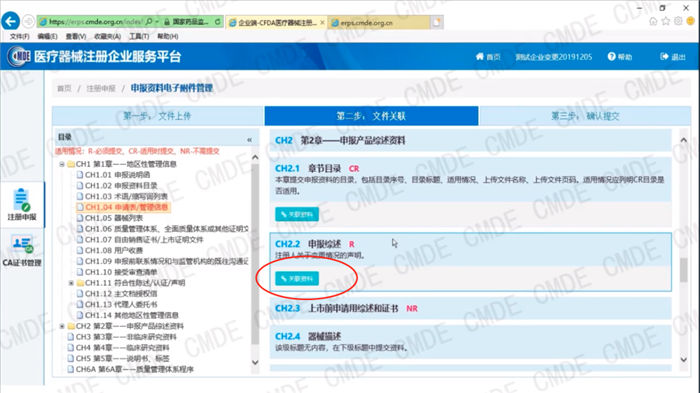The width and height of the screenshot is (700, 393).
Task: Collapse the CH1 第1章 tree node
Action: [x=62, y=164]
